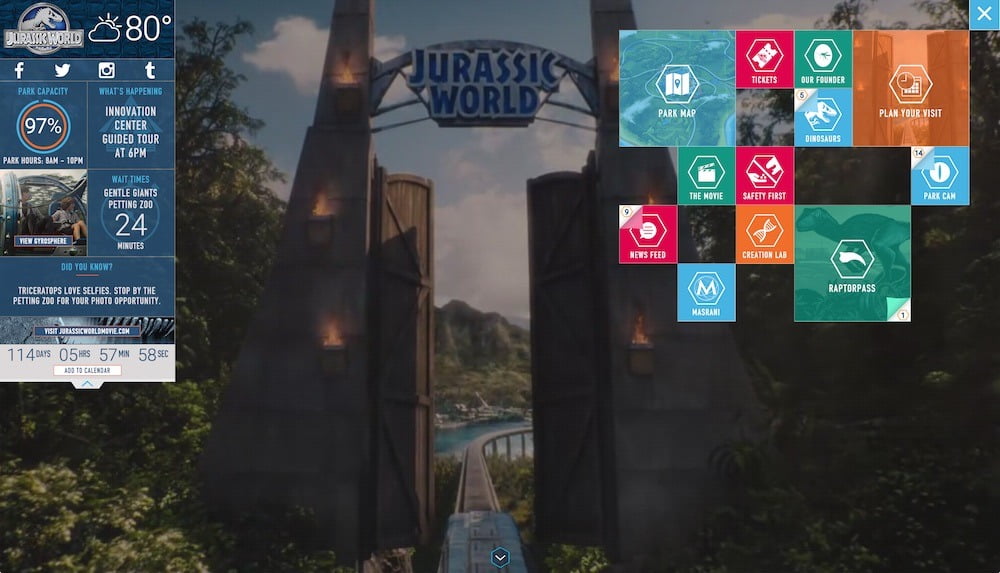Open the Dinosaurs tile
Image resolution: width=1000 pixels, height=573 pixels.
823,117
